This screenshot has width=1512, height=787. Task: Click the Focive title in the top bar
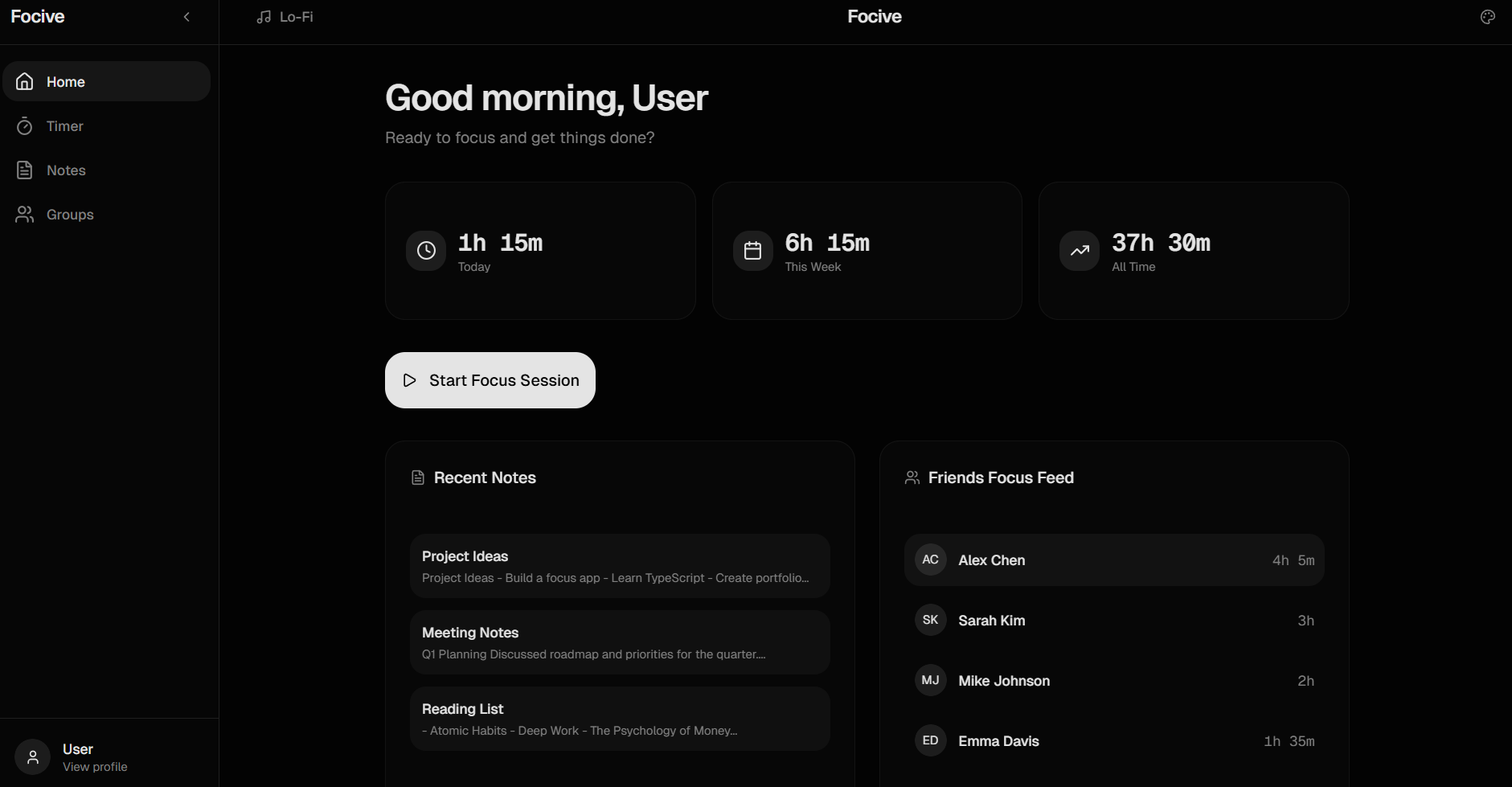[874, 16]
